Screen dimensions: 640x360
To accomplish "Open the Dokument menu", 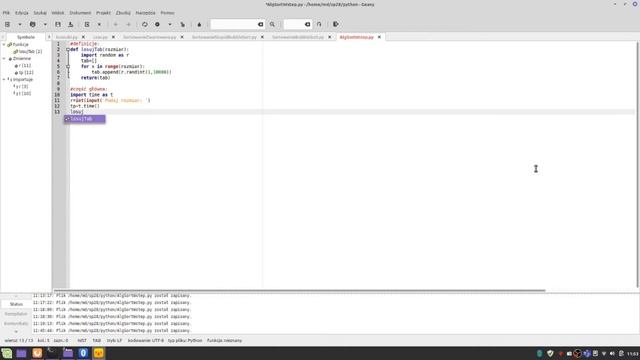I will tap(80, 13).
